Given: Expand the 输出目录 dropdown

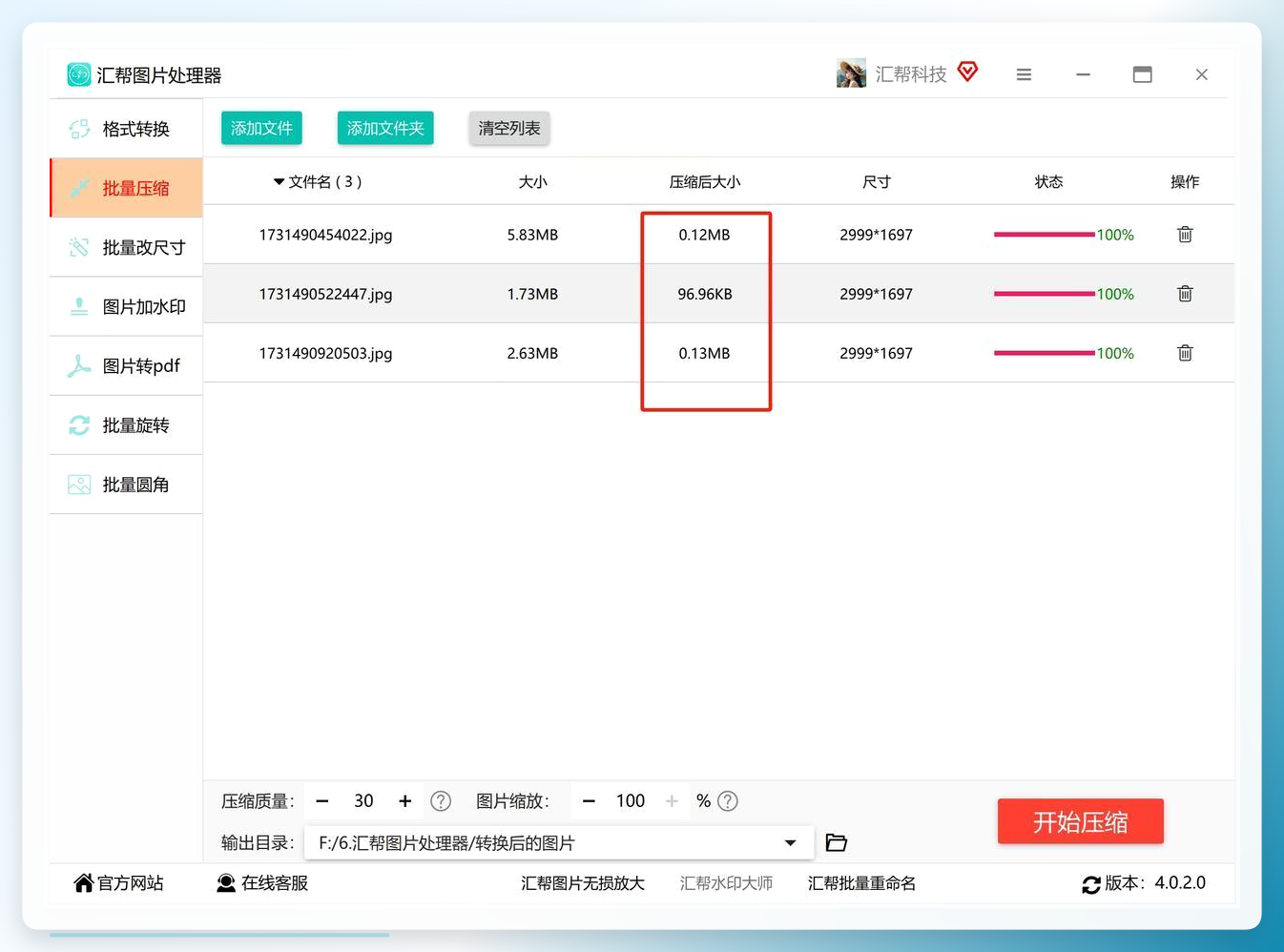Looking at the screenshot, I should (x=790, y=842).
